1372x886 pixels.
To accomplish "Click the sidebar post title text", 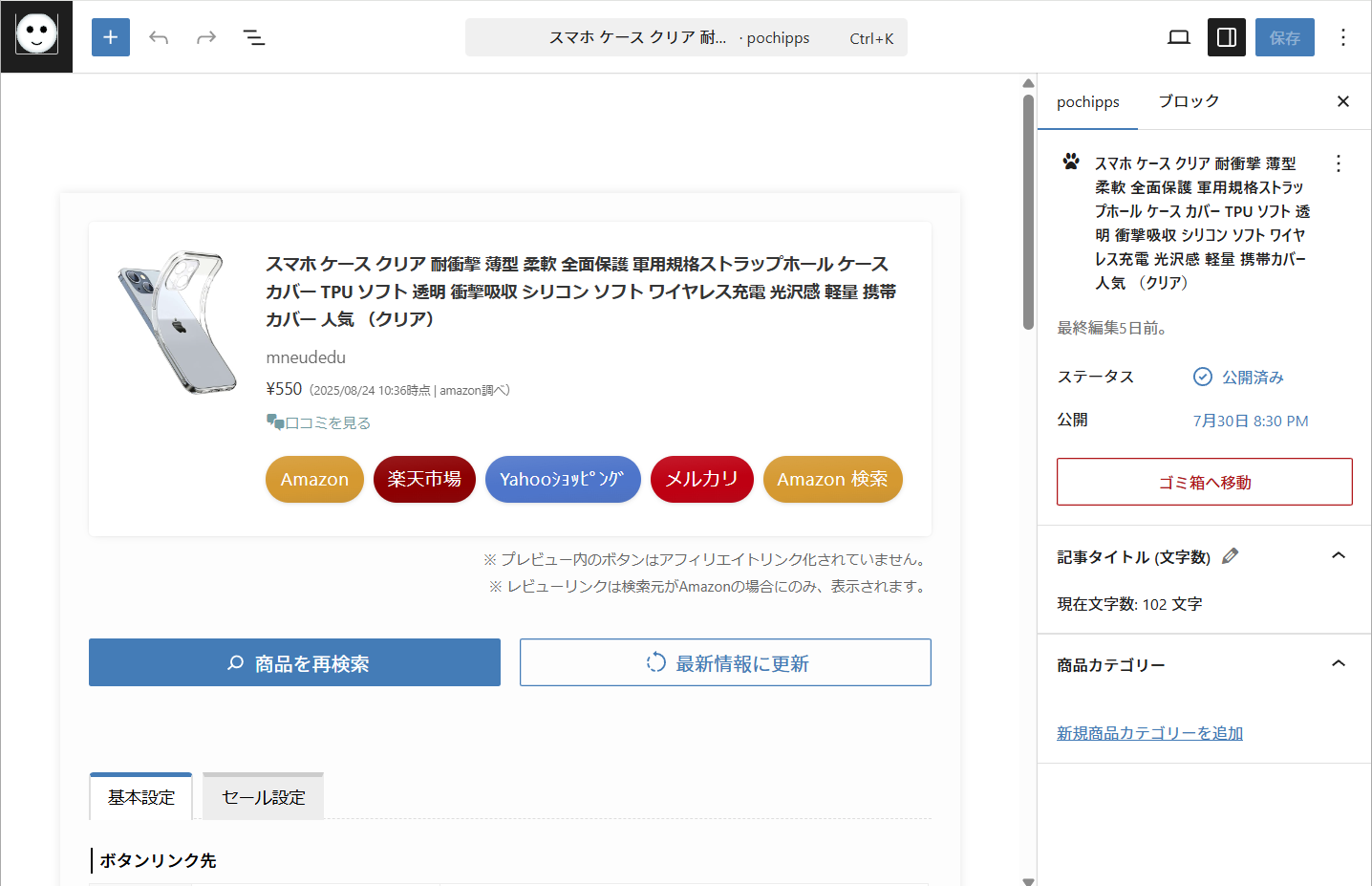I will (1202, 223).
